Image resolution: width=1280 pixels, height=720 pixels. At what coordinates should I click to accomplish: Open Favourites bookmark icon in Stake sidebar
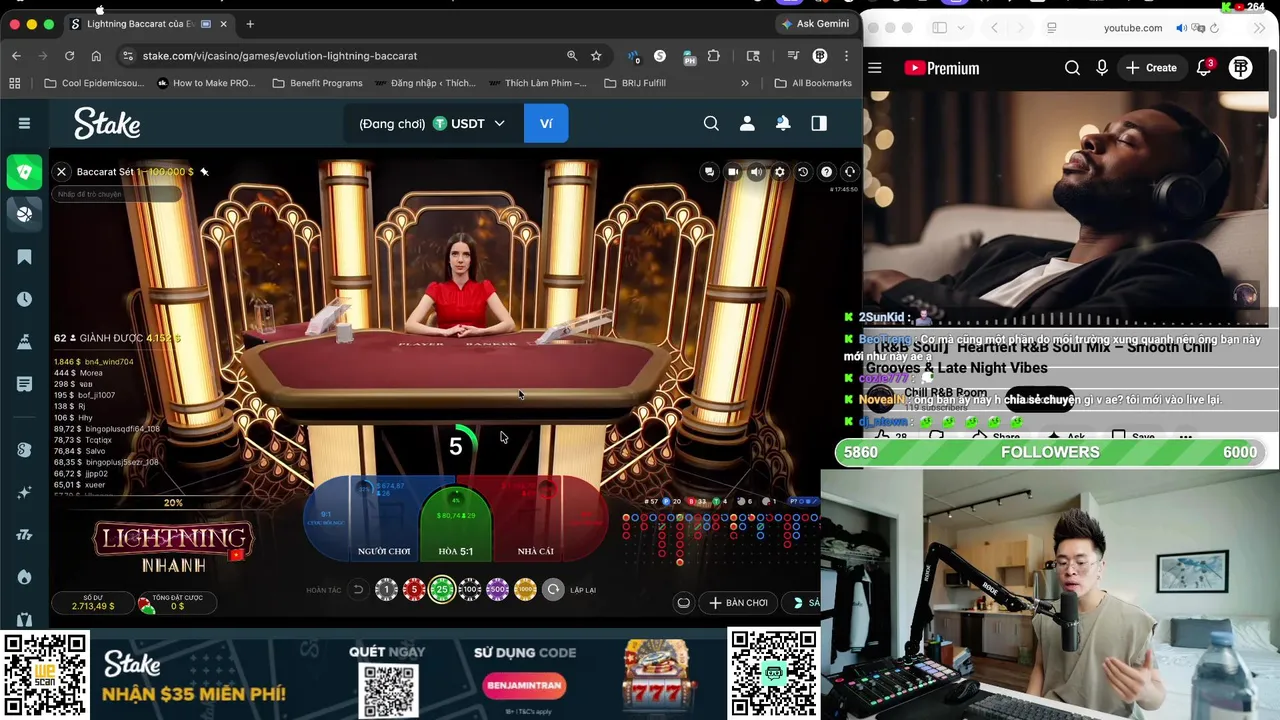24,257
